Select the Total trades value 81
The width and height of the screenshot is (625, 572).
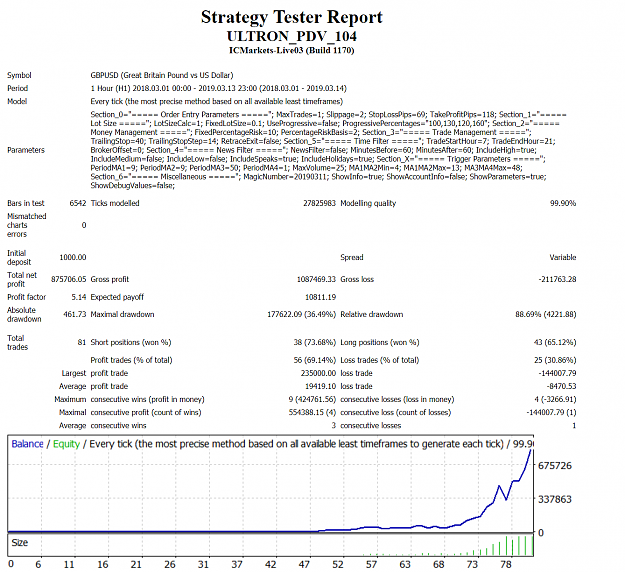click(x=82, y=342)
